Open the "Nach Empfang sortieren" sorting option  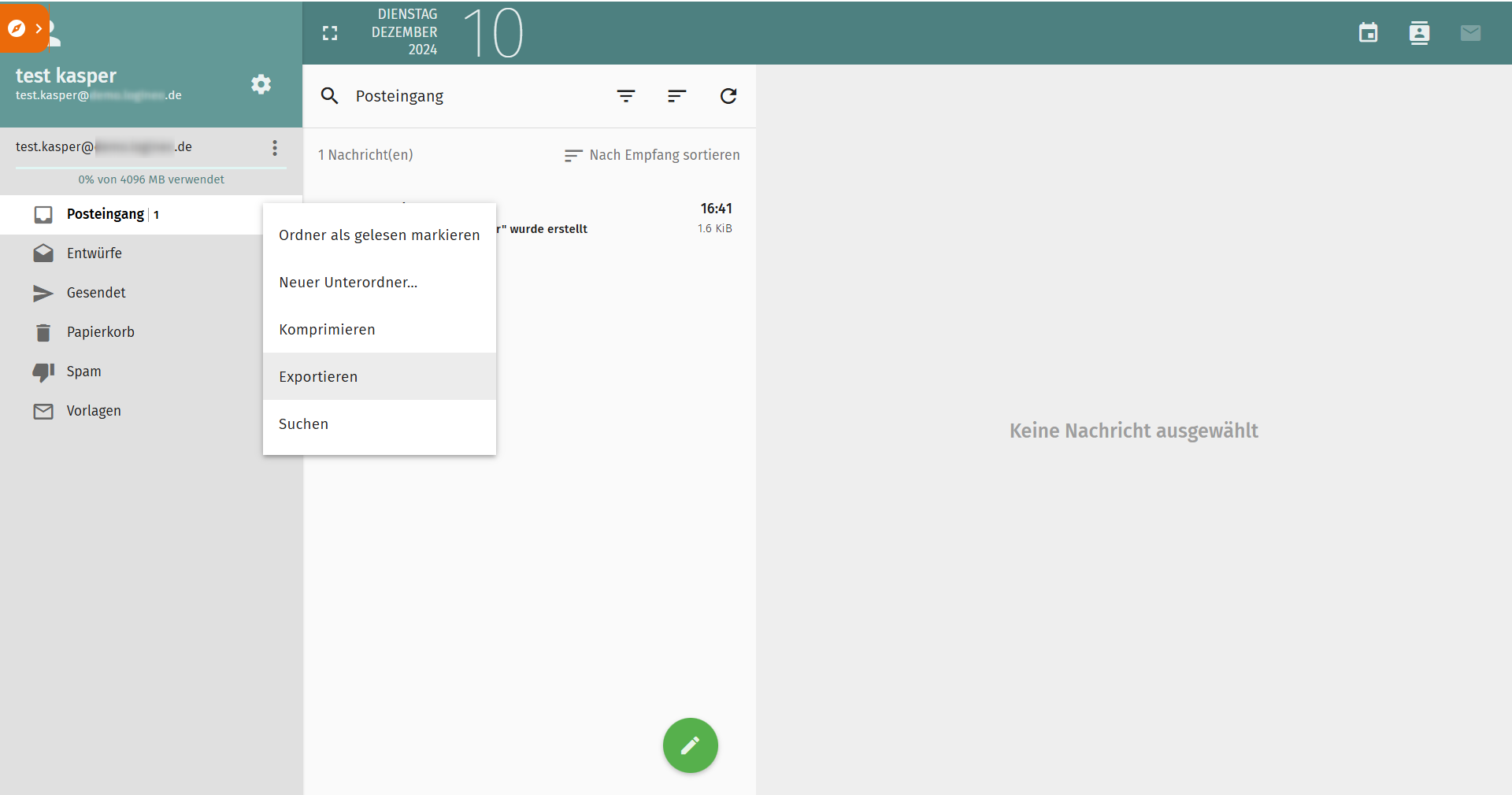664,155
